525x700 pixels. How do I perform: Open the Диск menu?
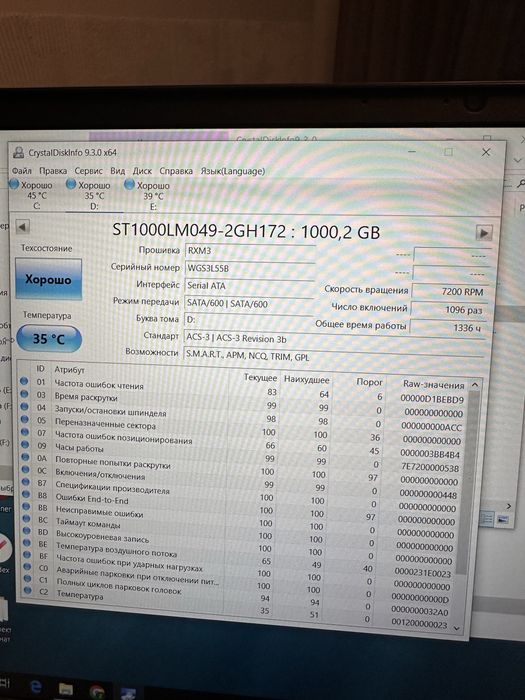coord(142,171)
